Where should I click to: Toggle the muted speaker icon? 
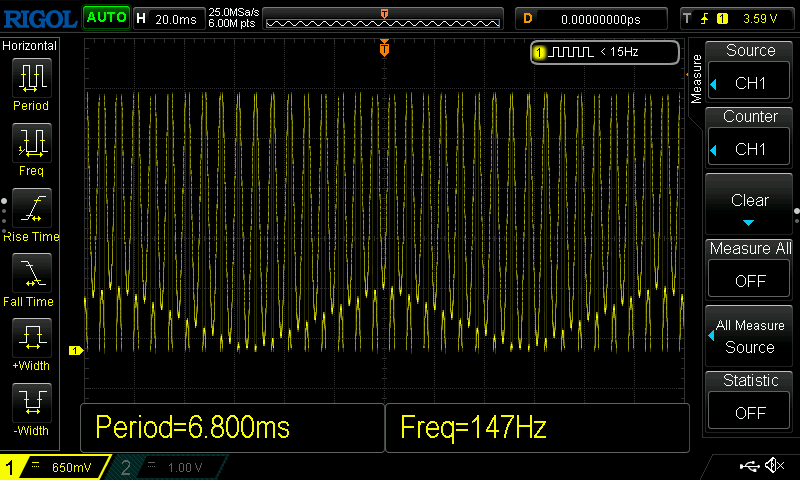click(775, 465)
